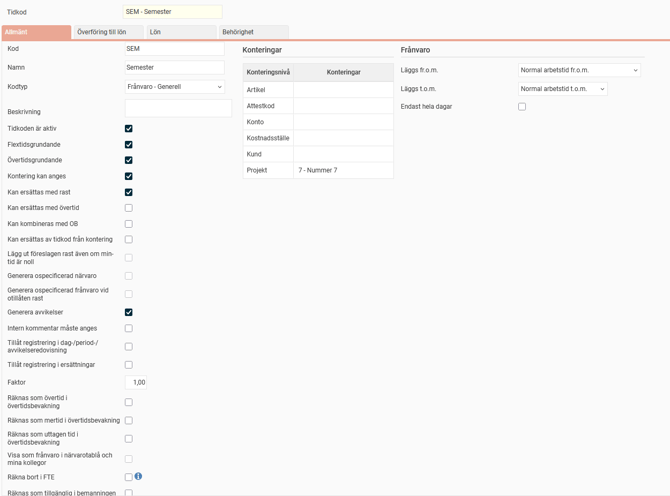Click the info icon next to Räkna bort i FTE

138,477
